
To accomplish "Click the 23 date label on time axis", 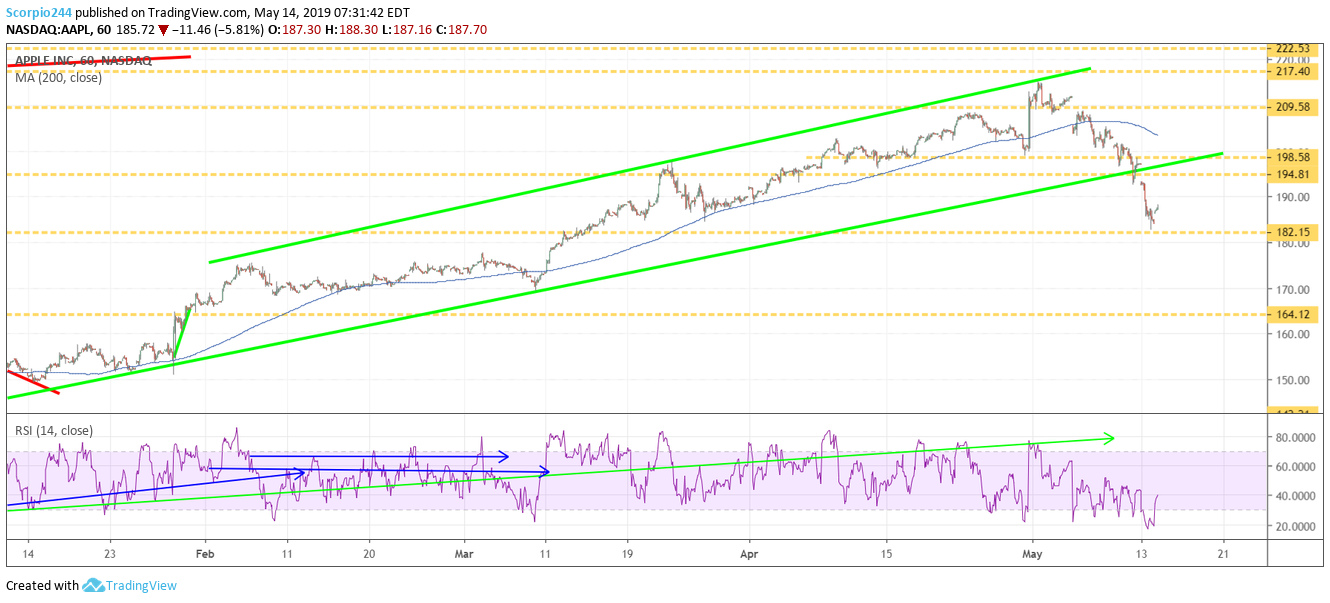I will [x=110, y=553].
